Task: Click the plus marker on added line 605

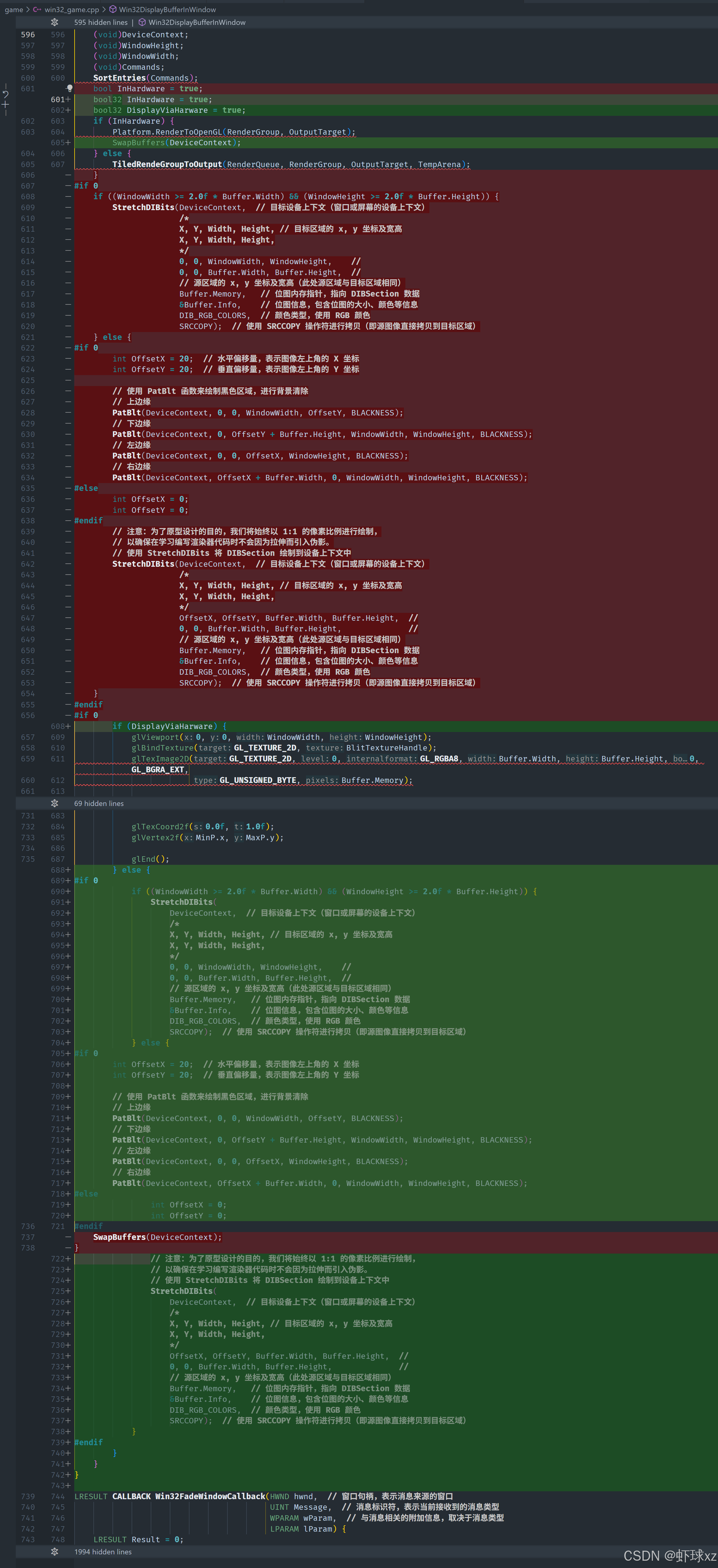Action: pyautogui.click(x=68, y=143)
